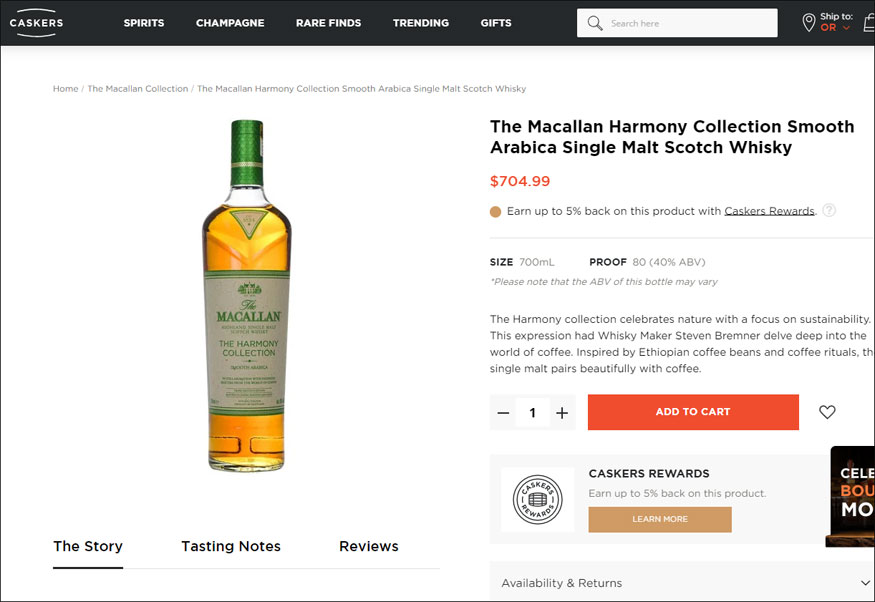The width and height of the screenshot is (875, 602).
Task: Click the ship-to location pin icon
Action: (808, 22)
